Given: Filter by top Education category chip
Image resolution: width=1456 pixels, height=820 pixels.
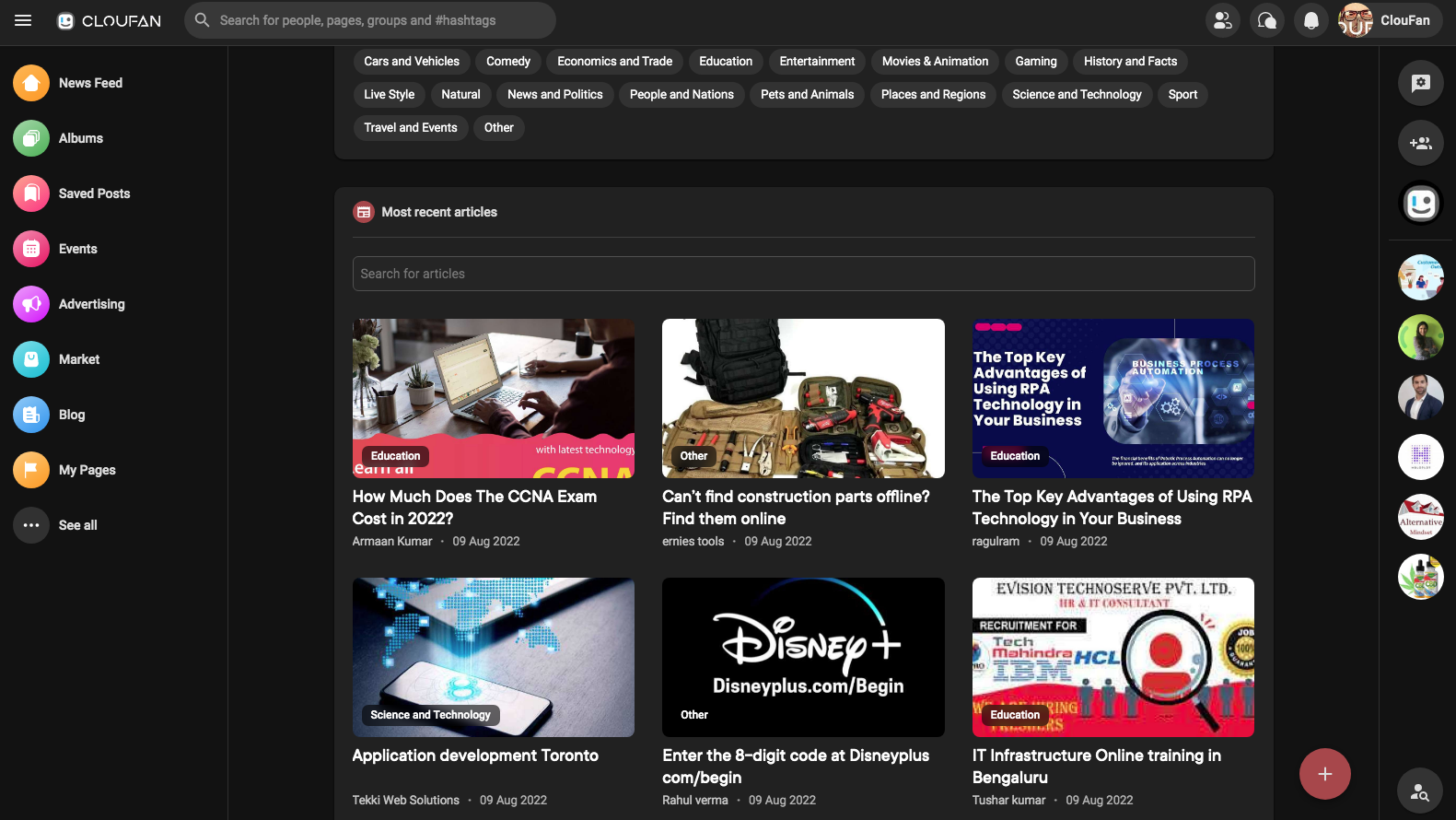Looking at the screenshot, I should (x=726, y=62).
